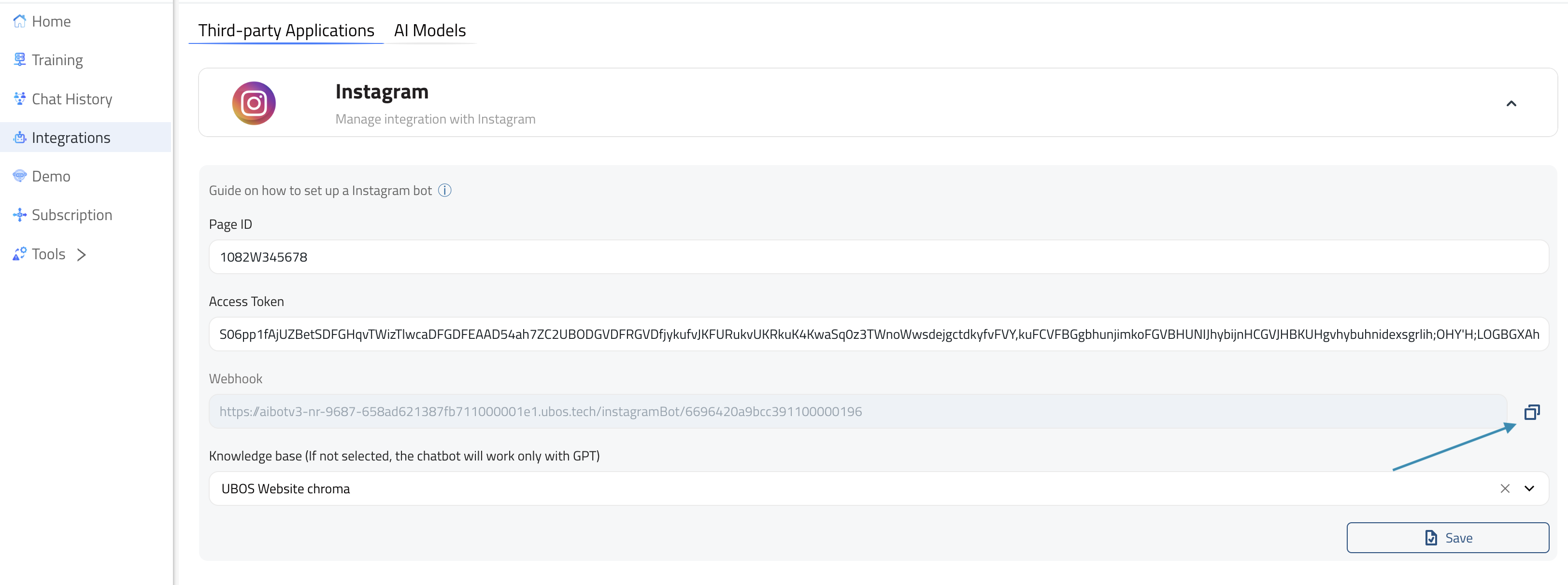Click the Instagram integration icon

click(254, 103)
